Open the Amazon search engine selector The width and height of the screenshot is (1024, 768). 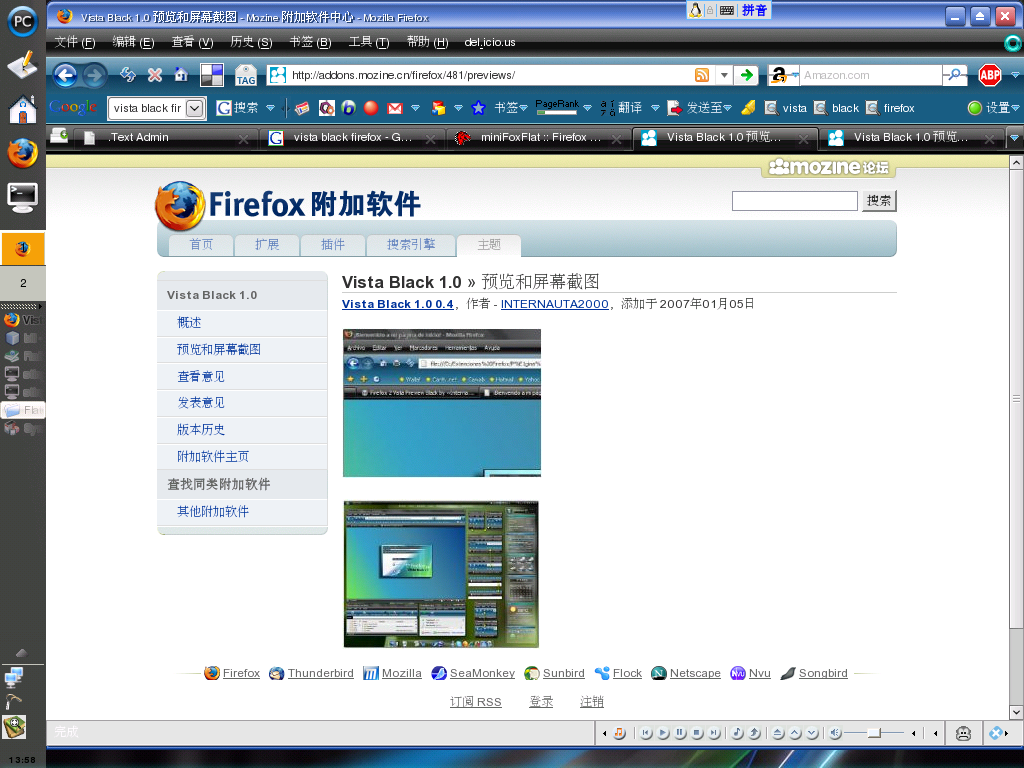[x=783, y=75]
